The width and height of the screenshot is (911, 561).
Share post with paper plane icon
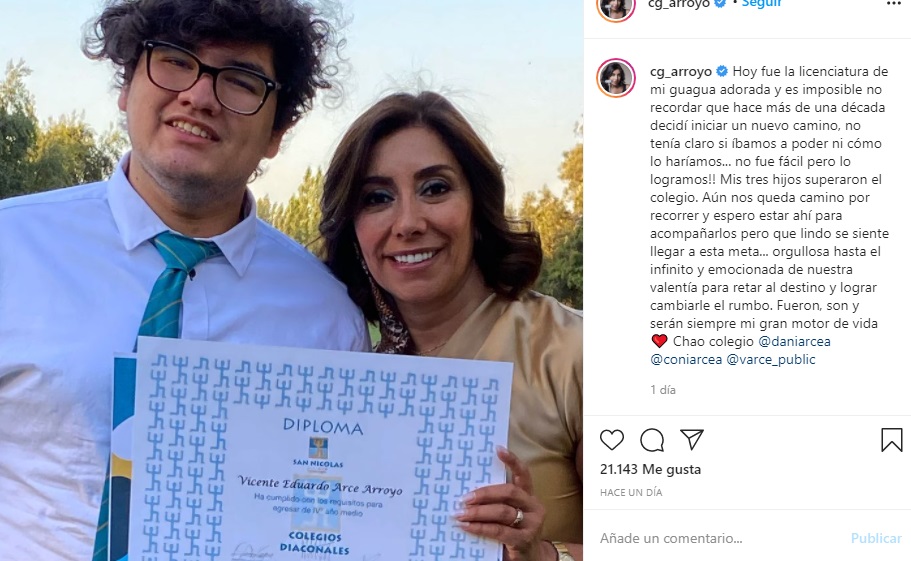coord(692,440)
